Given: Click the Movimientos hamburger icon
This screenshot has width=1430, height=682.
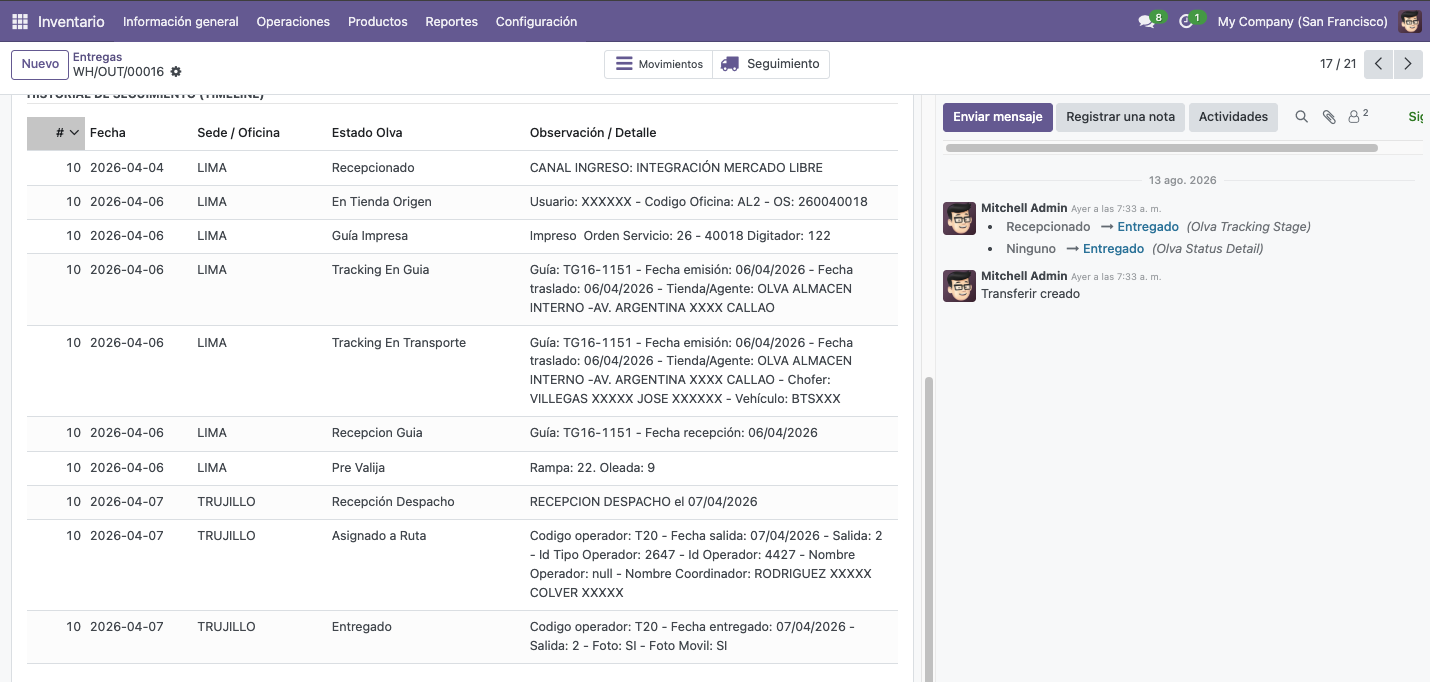Looking at the screenshot, I should (624, 64).
